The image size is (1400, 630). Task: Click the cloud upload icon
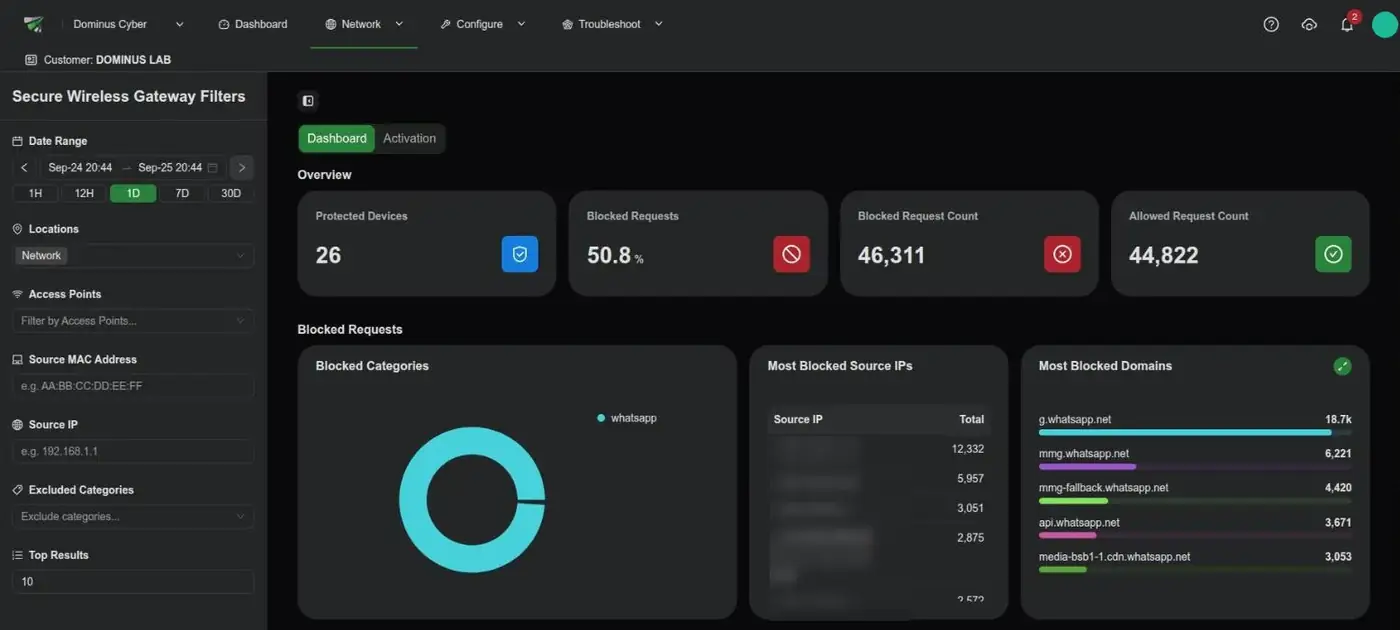tap(1309, 24)
